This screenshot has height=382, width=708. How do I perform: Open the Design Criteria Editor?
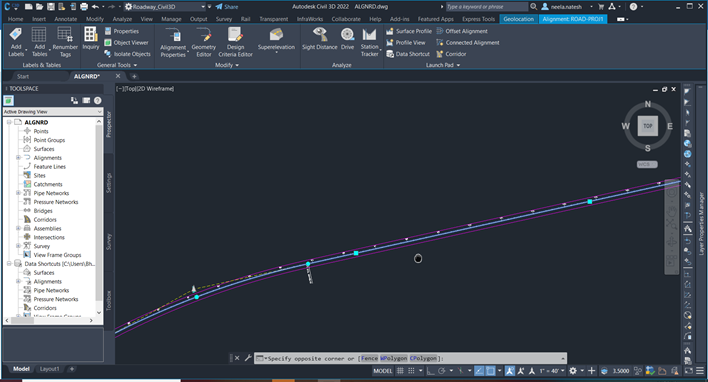235,42
